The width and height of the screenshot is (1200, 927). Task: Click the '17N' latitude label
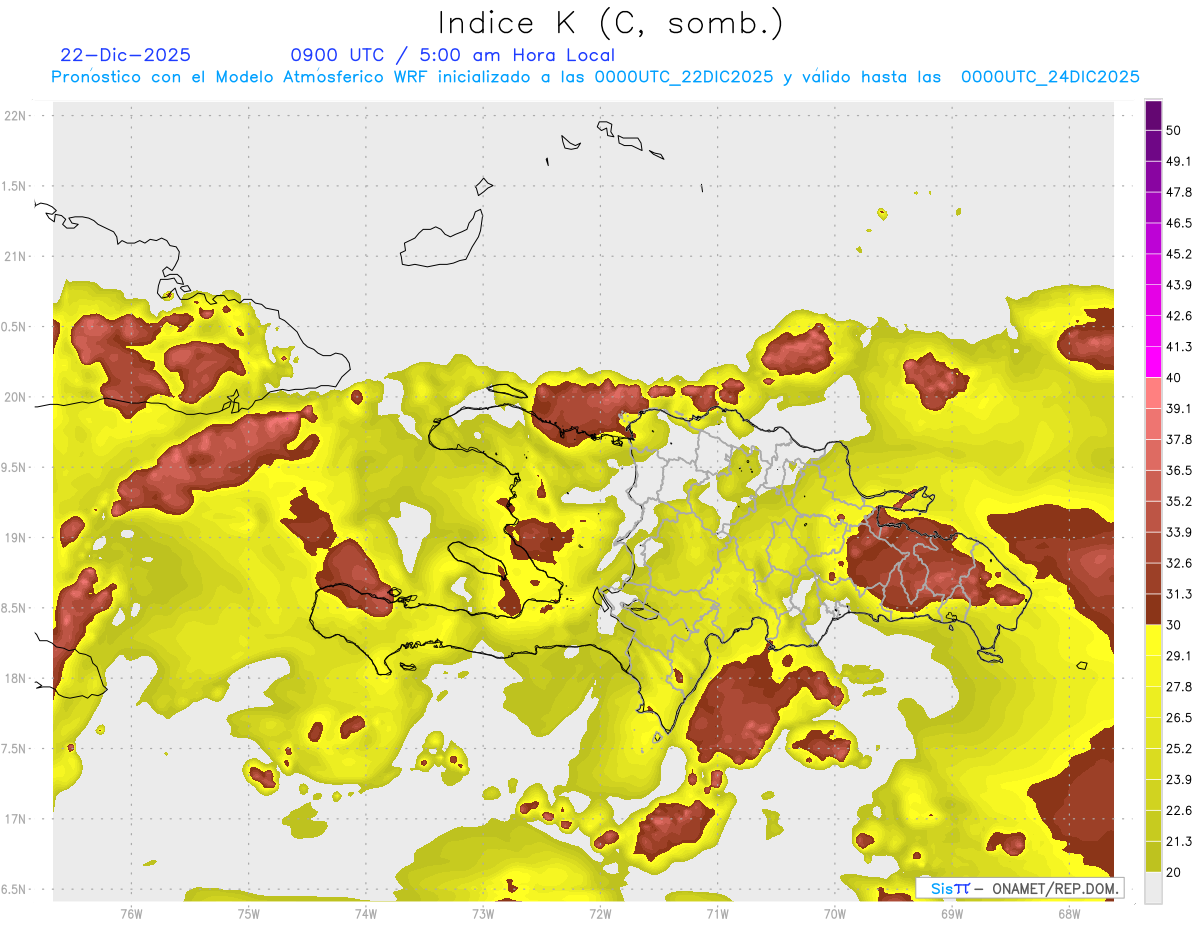tap(16, 819)
